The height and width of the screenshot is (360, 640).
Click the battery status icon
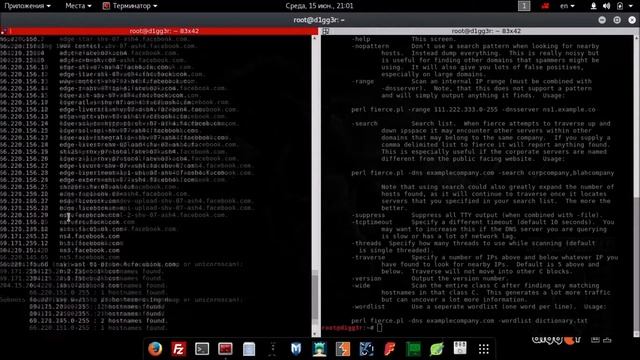[620, 6]
